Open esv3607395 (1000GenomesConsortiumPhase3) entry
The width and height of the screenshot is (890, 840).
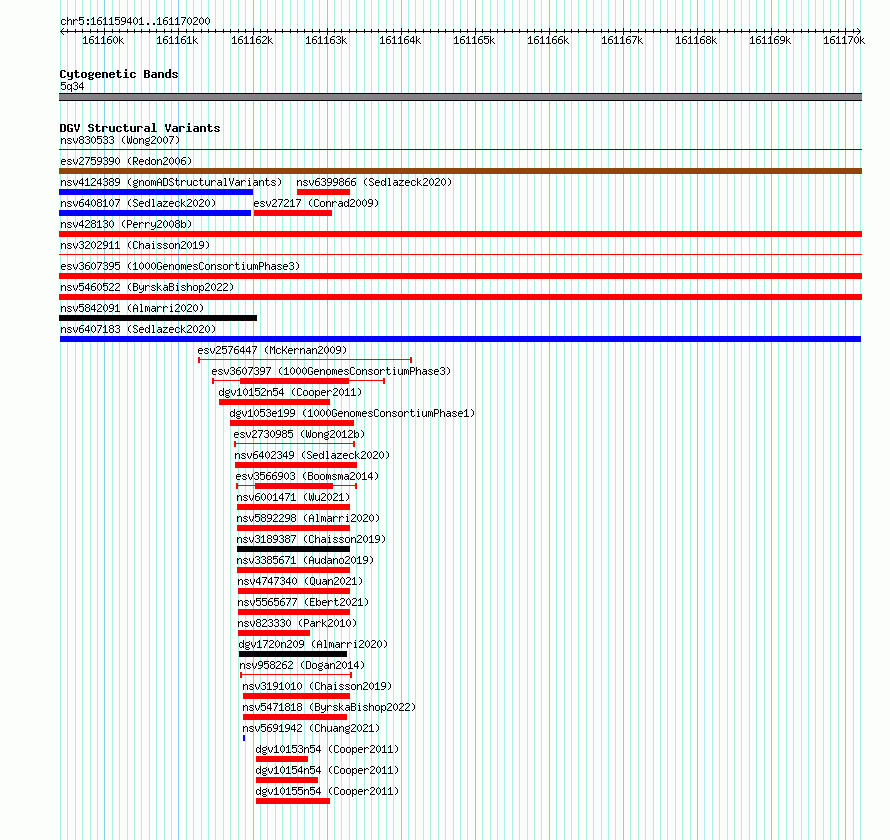[180, 266]
